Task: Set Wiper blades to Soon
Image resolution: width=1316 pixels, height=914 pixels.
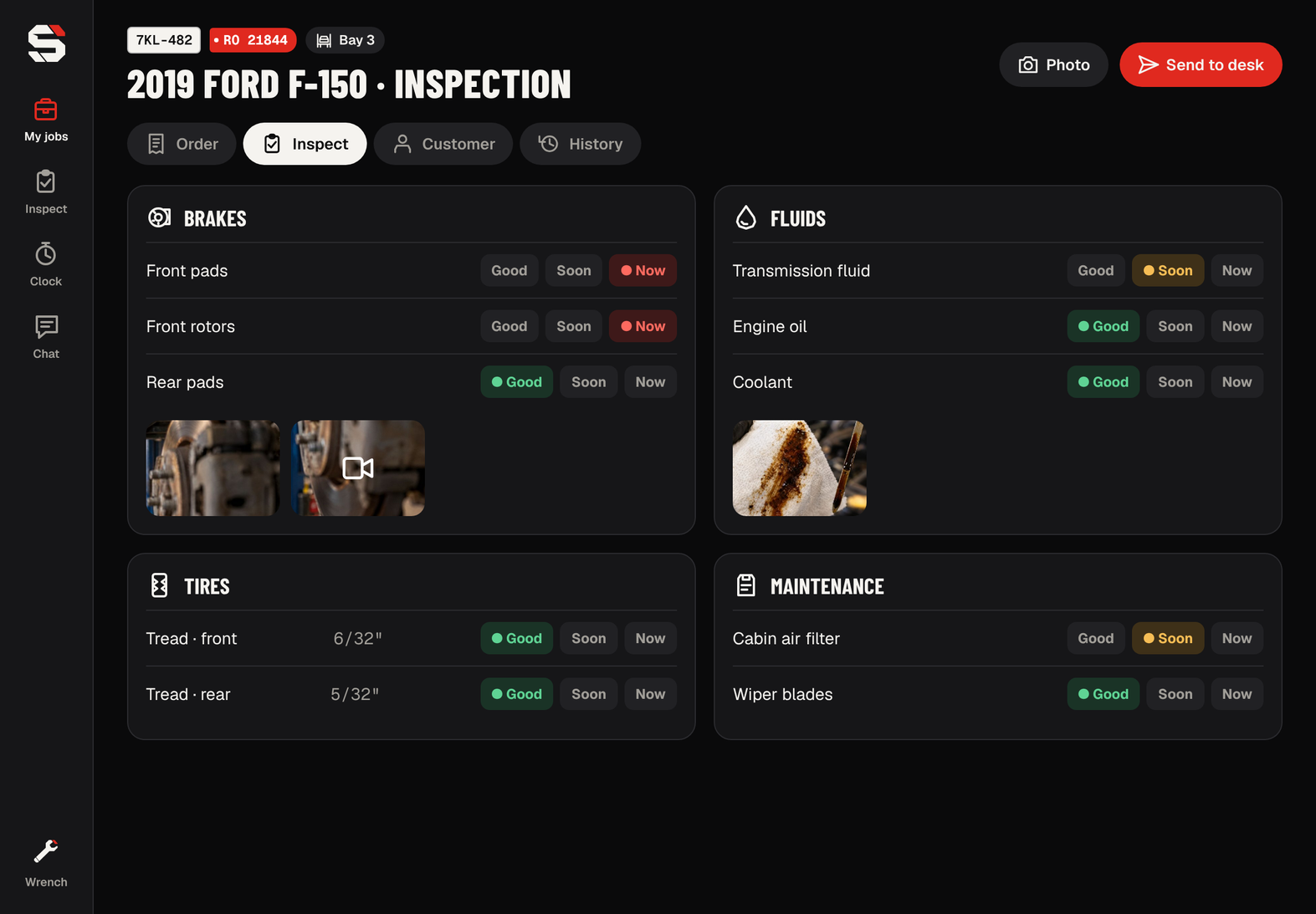Action: click(1175, 694)
